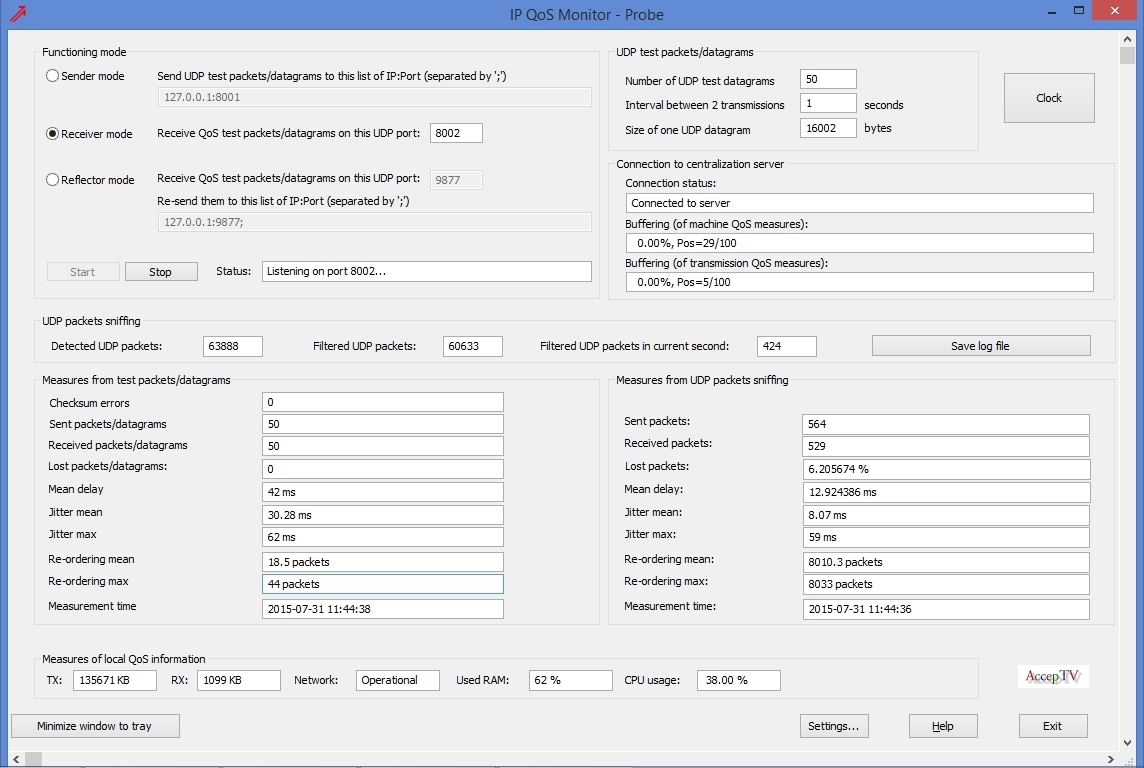
Task: Click the interval between transmissions field
Action: 828,103
